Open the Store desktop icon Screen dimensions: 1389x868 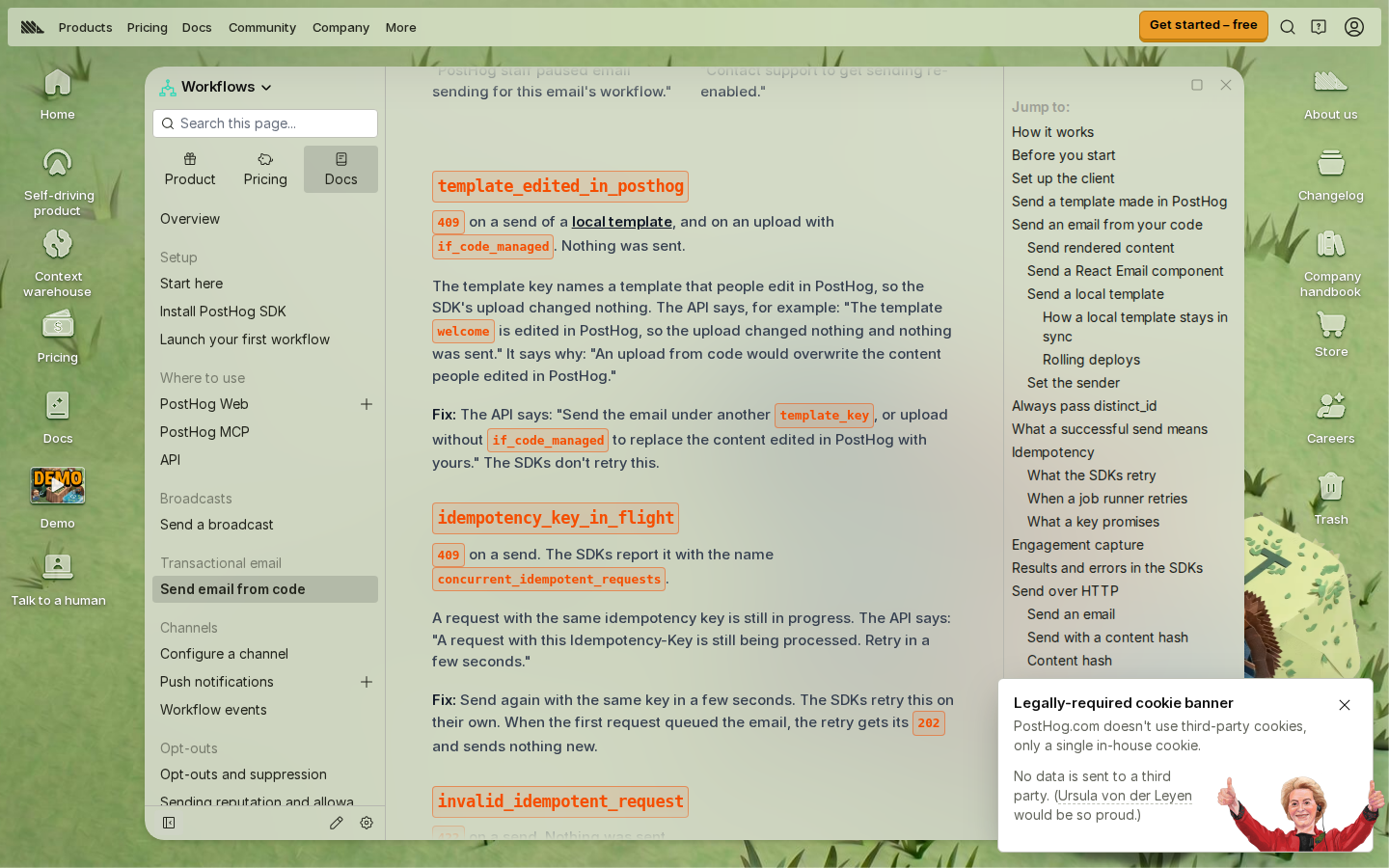pos(1330,333)
